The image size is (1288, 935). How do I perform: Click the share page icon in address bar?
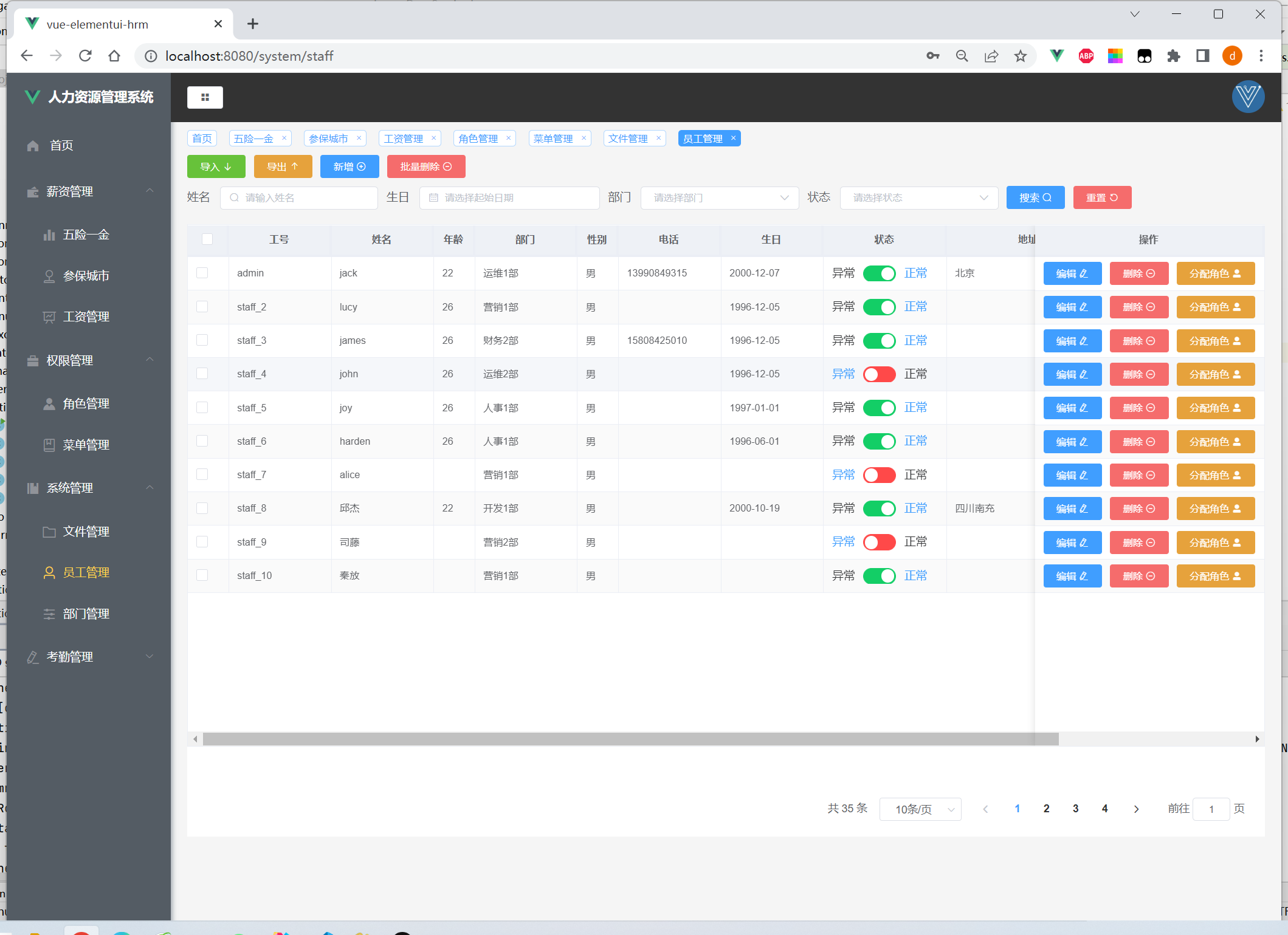pos(991,56)
